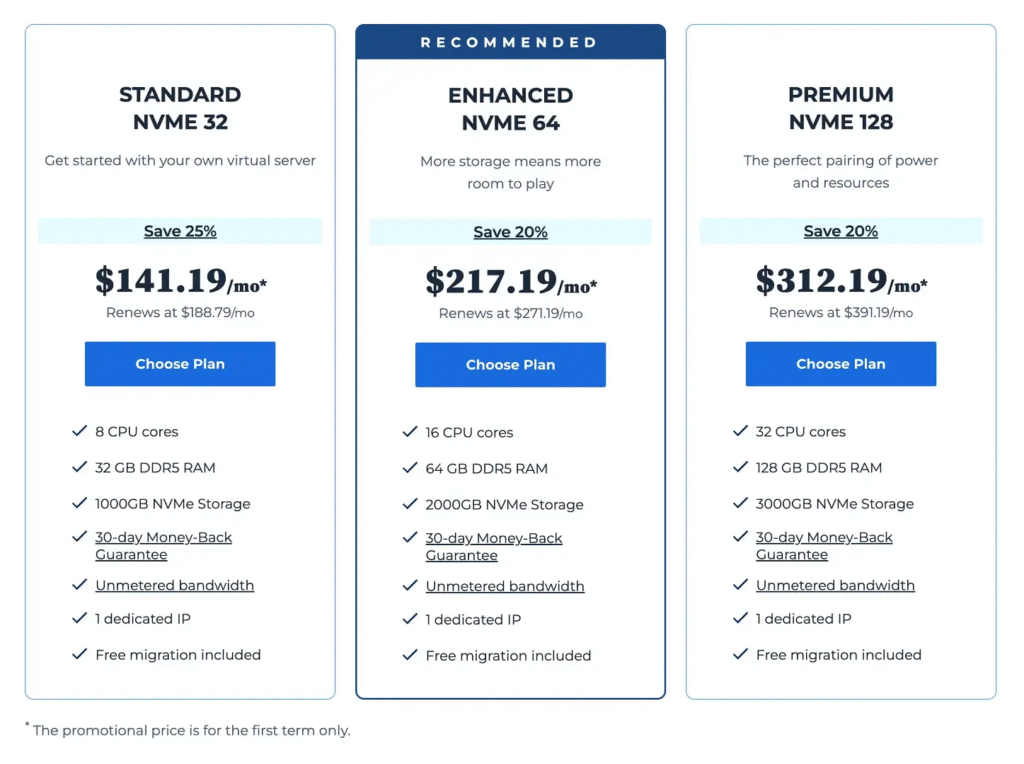
Task: Open the Premium plan Save 20% link
Action: [840, 231]
